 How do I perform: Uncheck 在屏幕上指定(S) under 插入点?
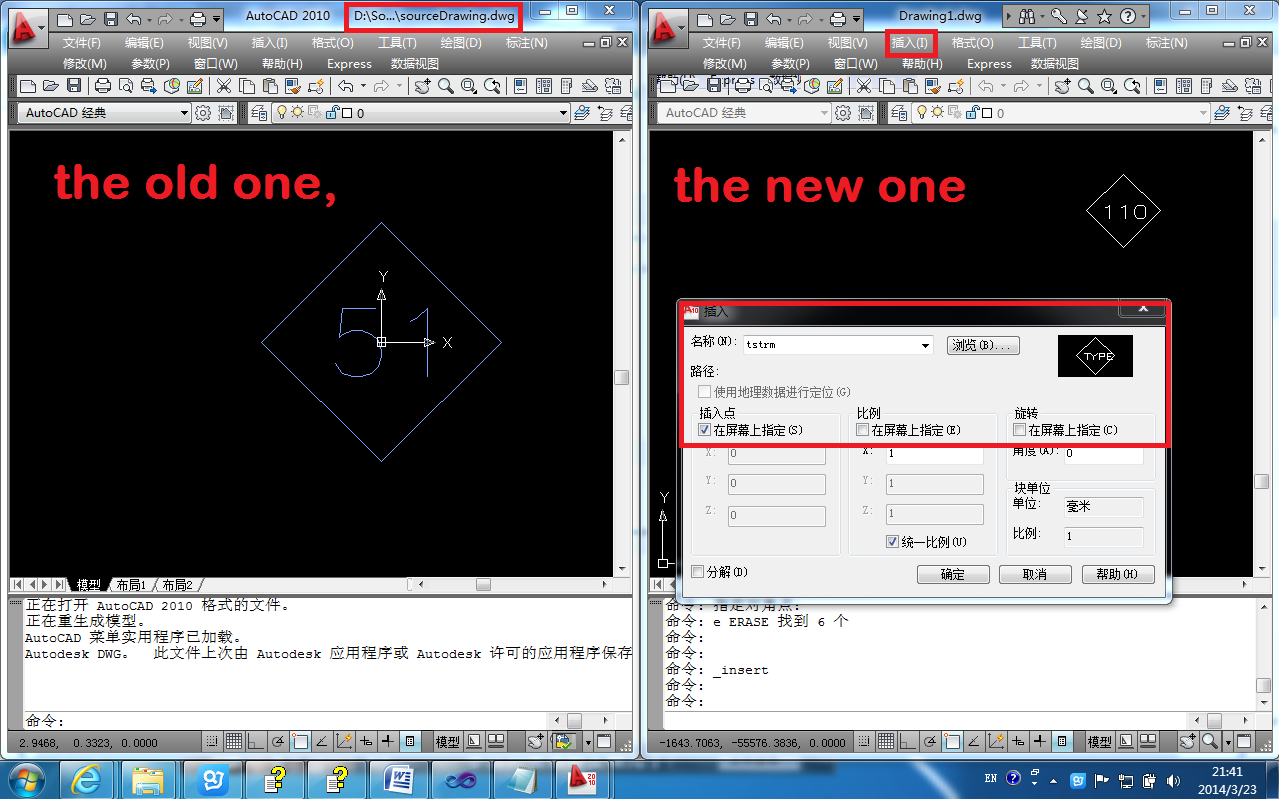click(x=705, y=429)
